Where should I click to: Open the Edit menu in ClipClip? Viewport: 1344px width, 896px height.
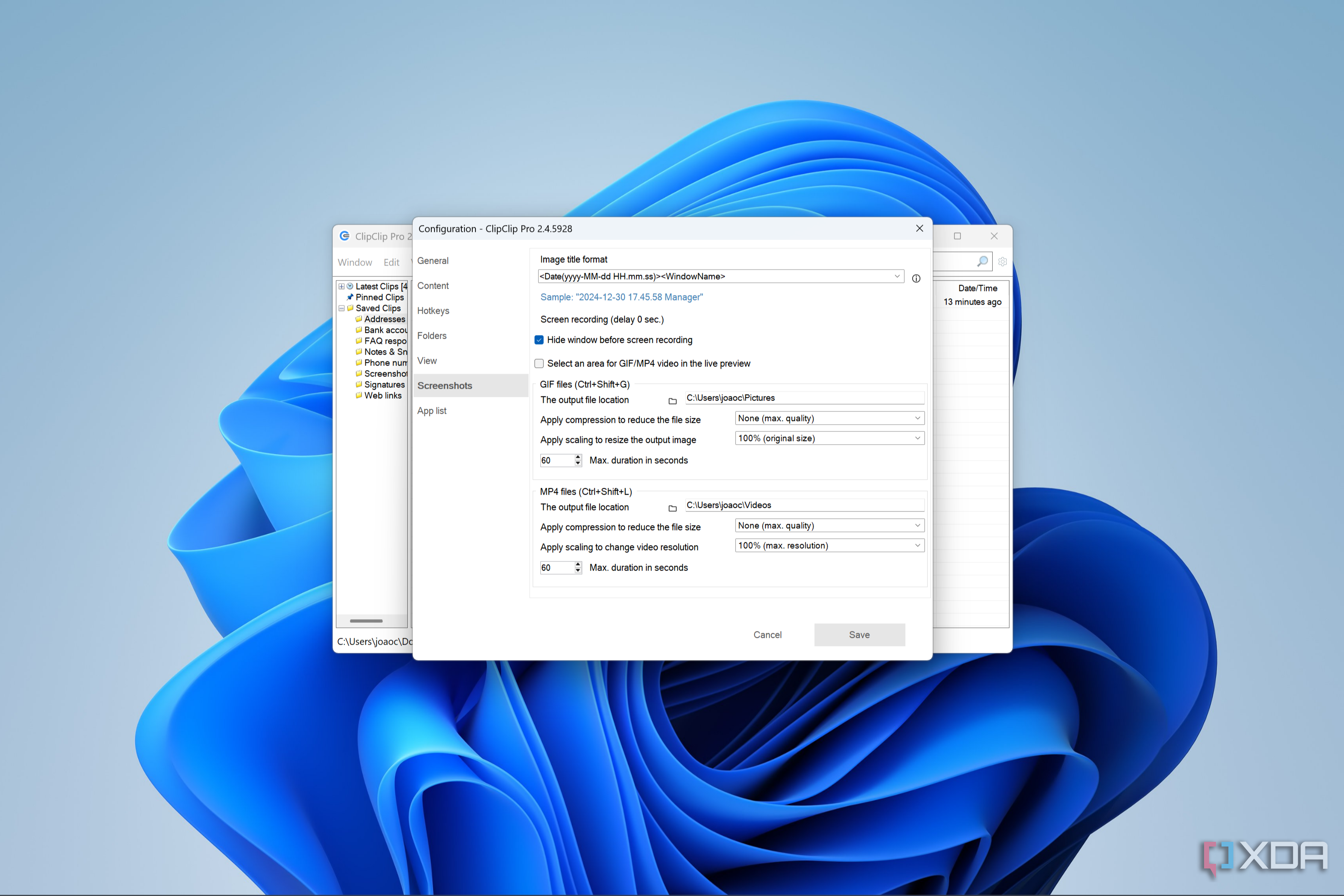coord(391,262)
